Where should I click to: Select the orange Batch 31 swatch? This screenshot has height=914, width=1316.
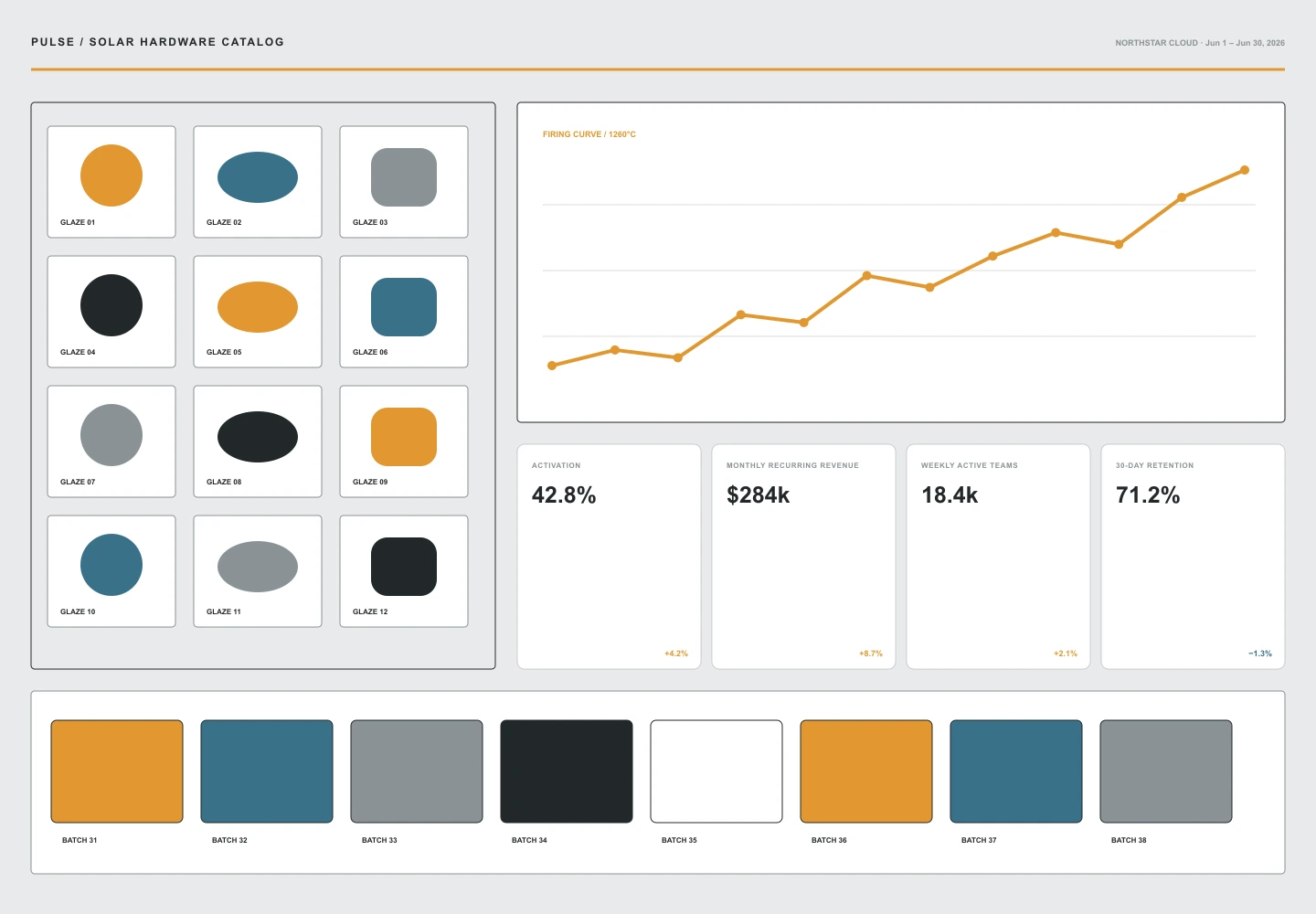[117, 771]
